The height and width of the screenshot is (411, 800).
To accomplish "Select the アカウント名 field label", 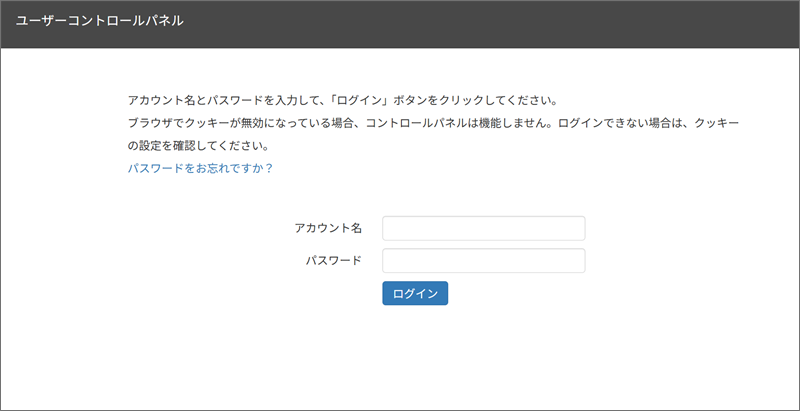I will [328, 228].
